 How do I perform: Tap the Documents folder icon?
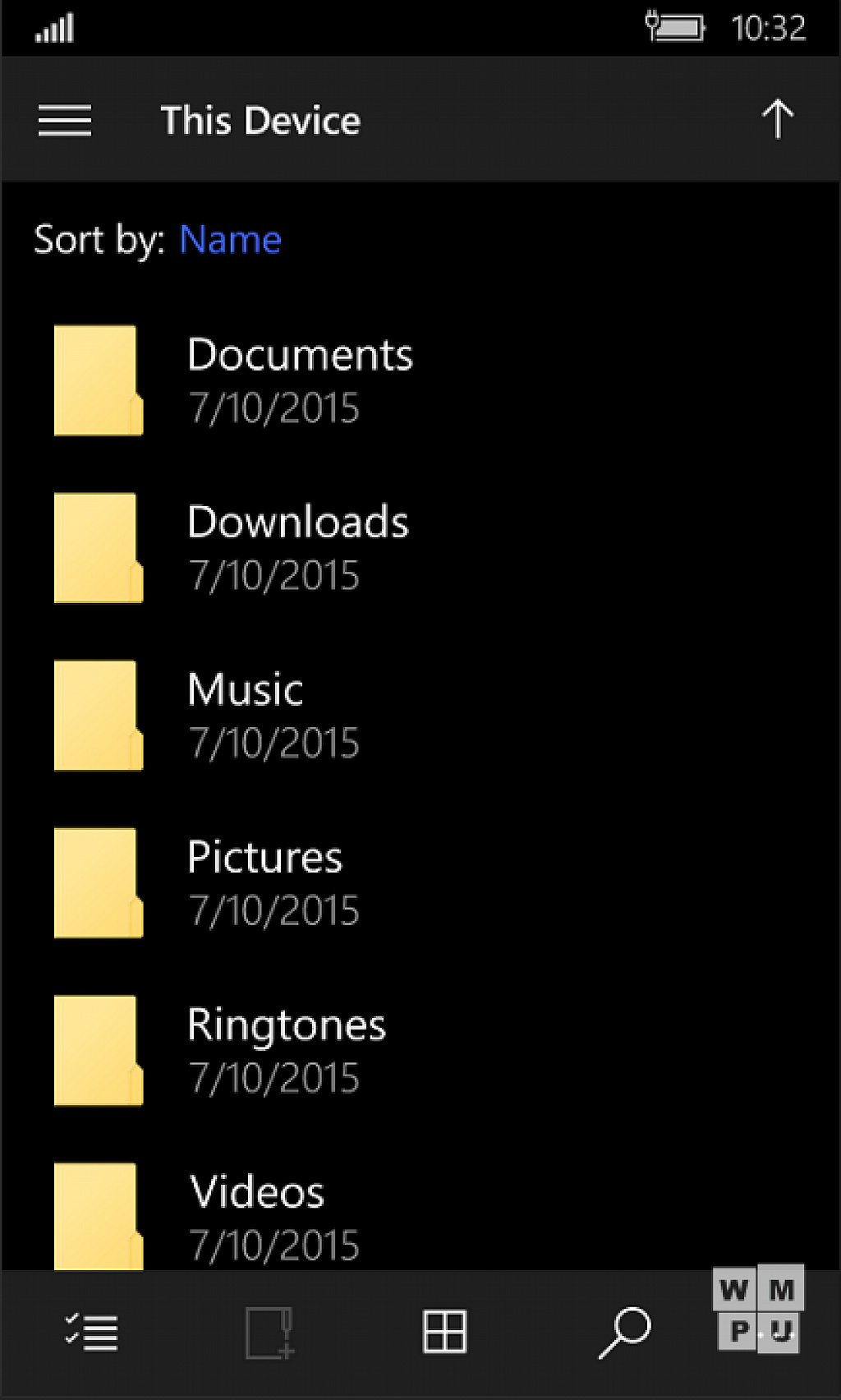(99, 380)
